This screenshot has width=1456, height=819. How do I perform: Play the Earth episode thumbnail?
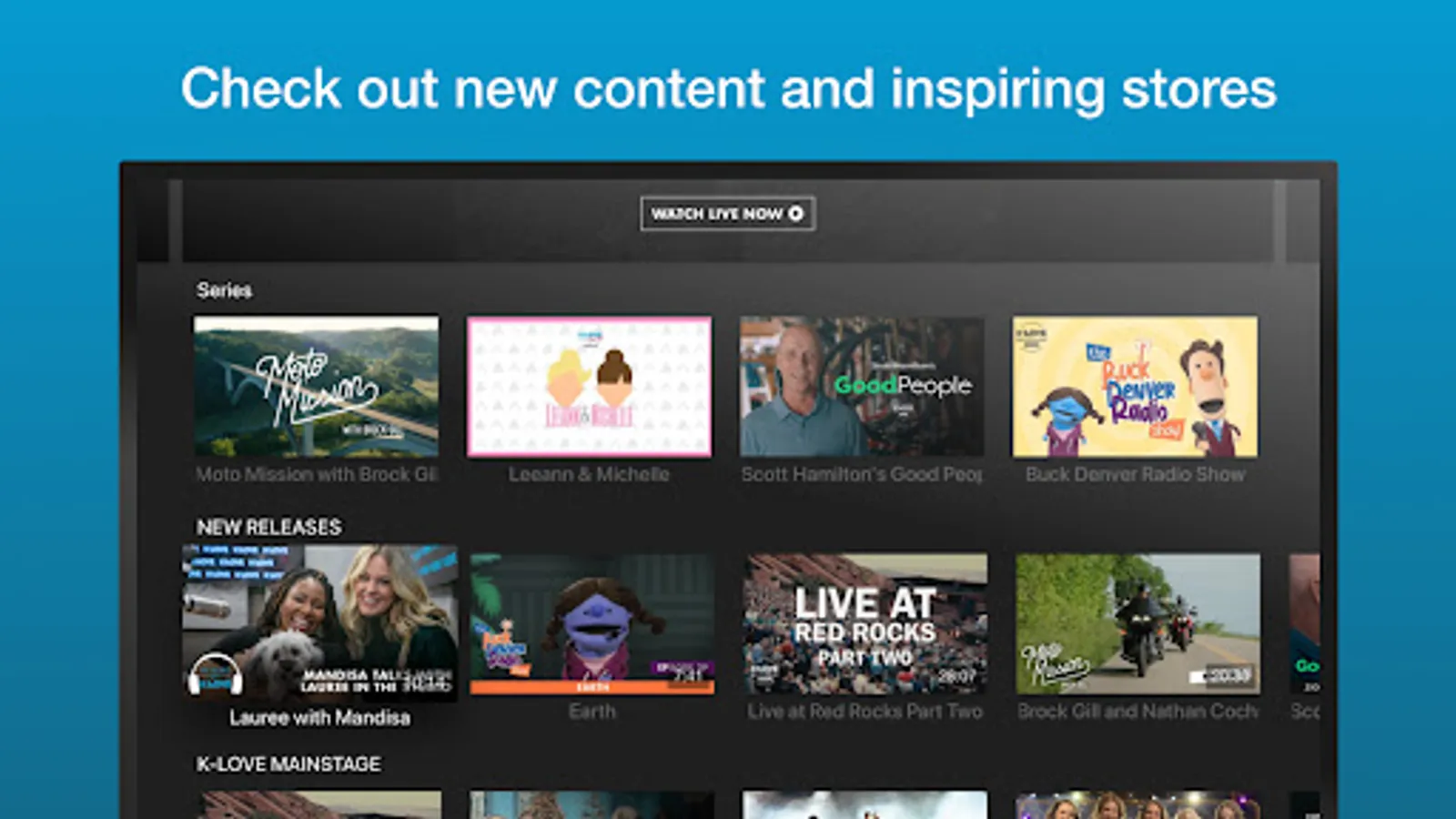[592, 624]
